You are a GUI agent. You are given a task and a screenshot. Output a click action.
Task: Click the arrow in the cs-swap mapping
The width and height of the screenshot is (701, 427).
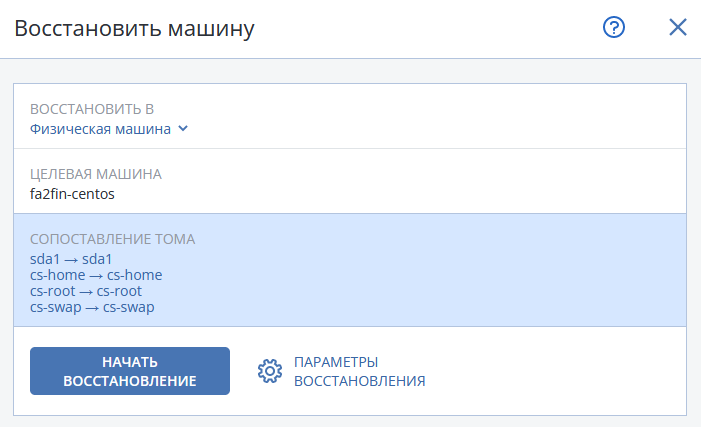(x=92, y=307)
